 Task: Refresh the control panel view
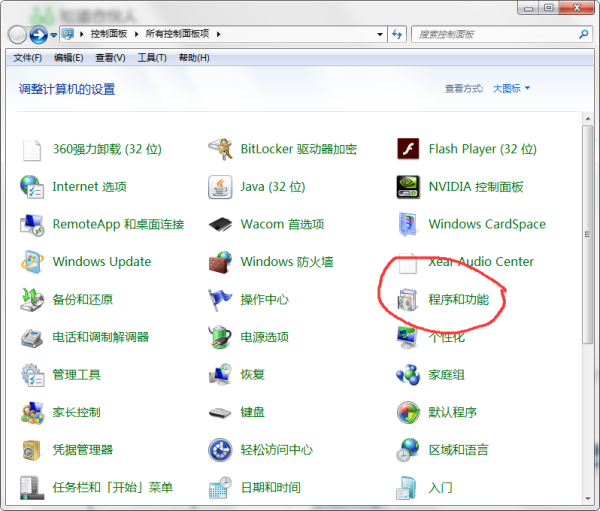coord(397,34)
